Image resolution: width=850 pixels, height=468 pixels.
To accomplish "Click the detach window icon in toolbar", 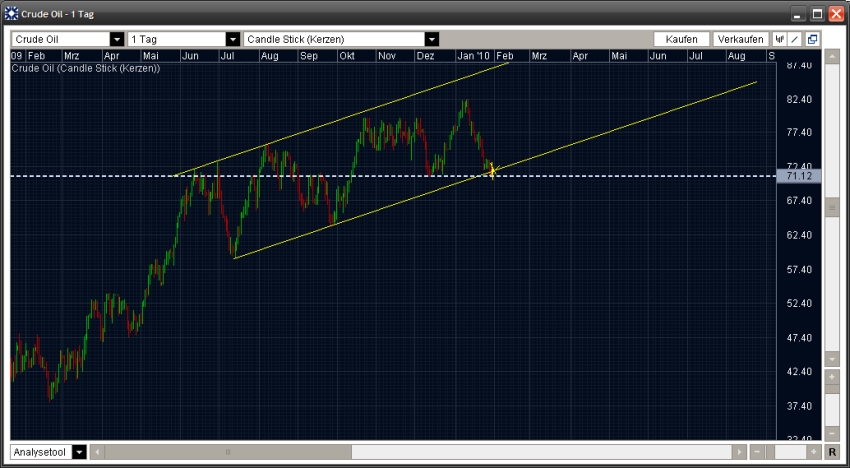I will 812,40.
